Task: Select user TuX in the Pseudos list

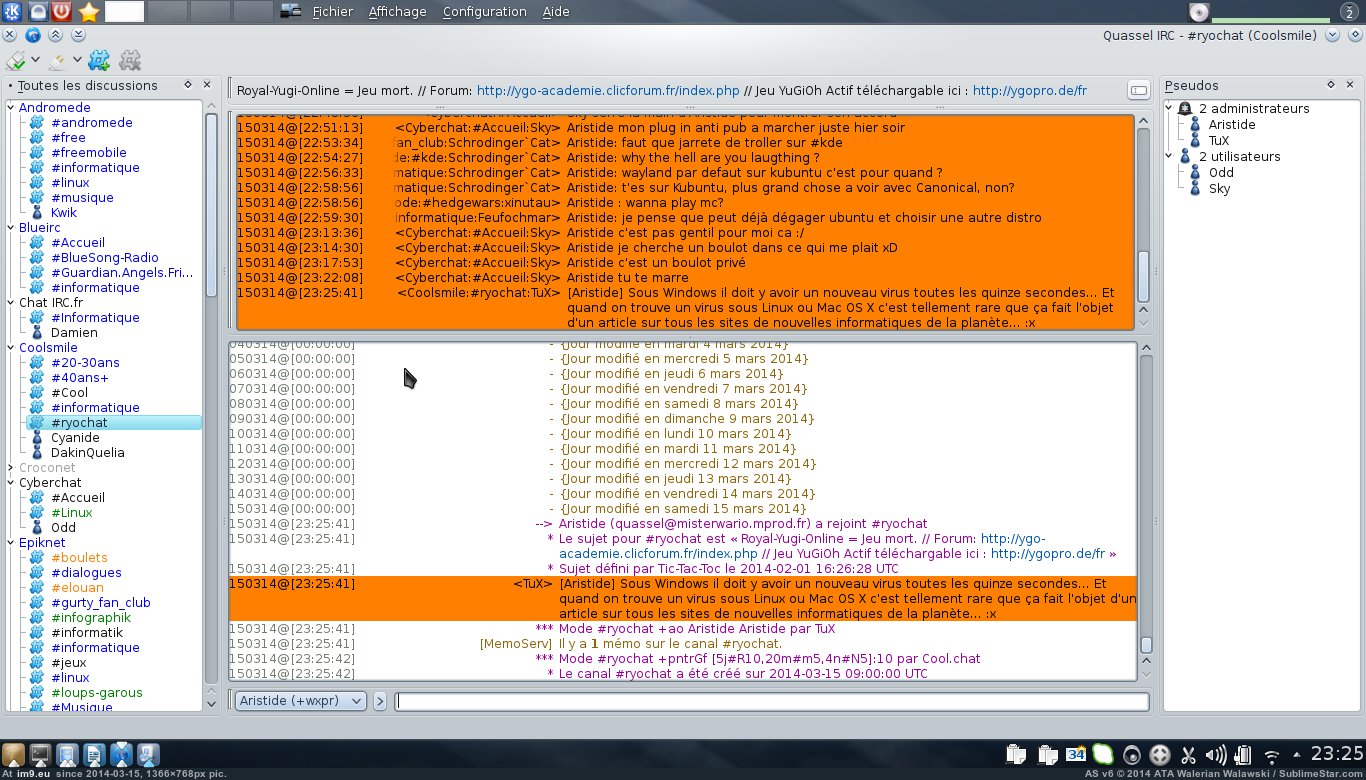Action: (1218, 141)
